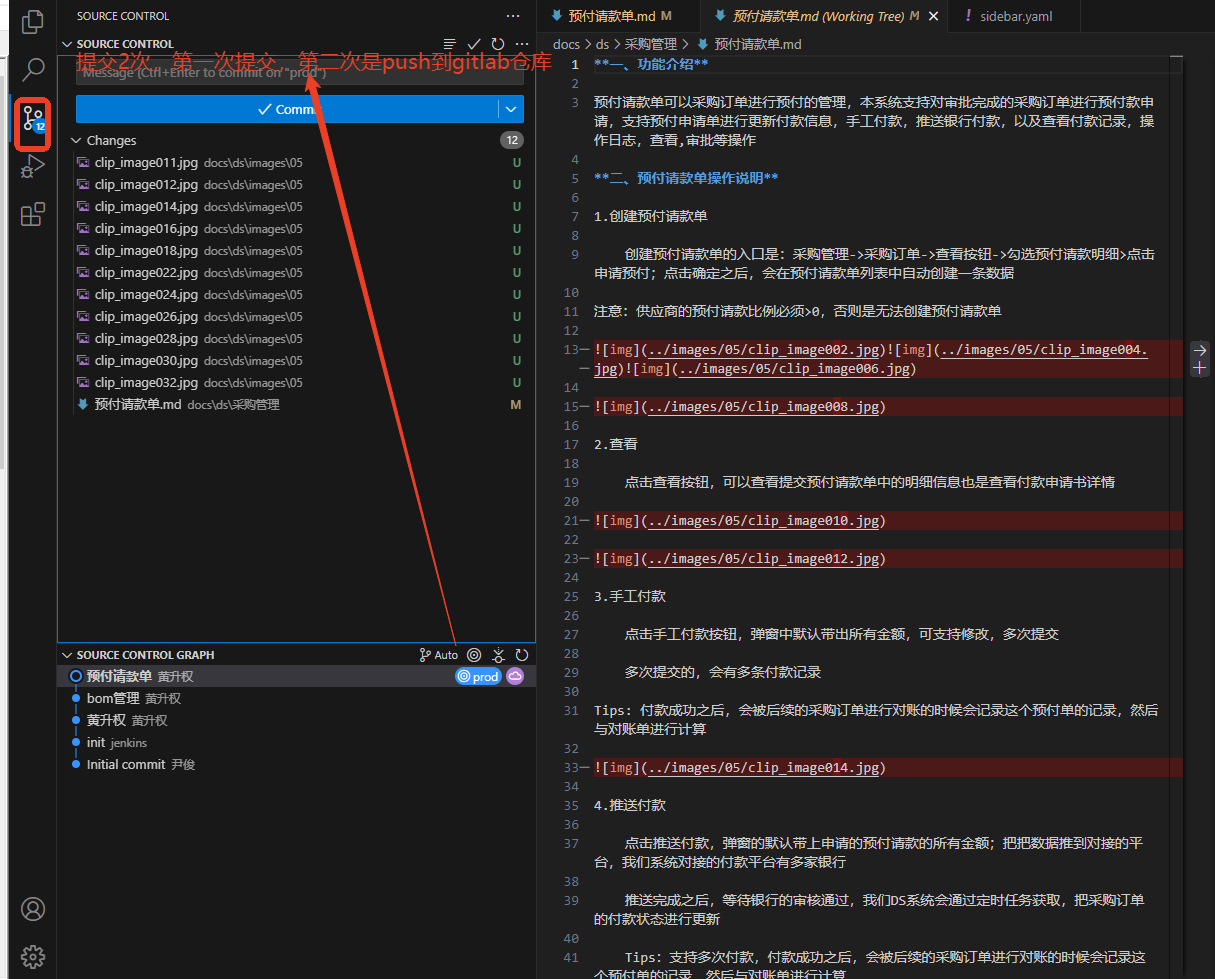Click the pull icon in Source Control Graph

(498, 655)
